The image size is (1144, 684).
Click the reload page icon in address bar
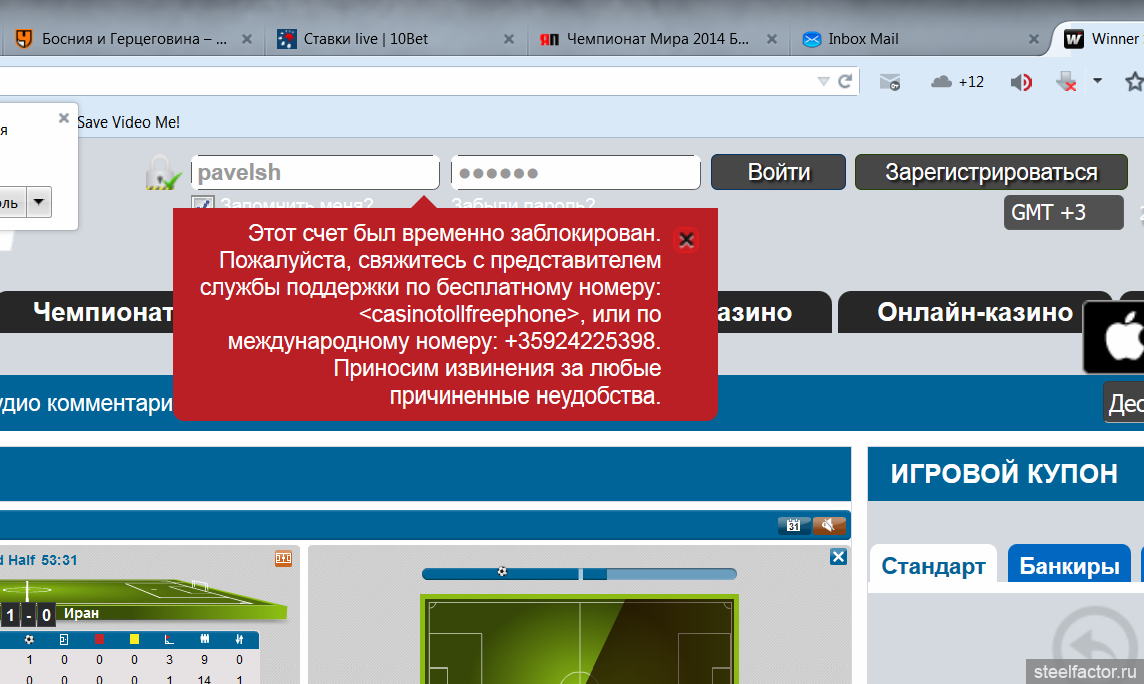tap(845, 82)
